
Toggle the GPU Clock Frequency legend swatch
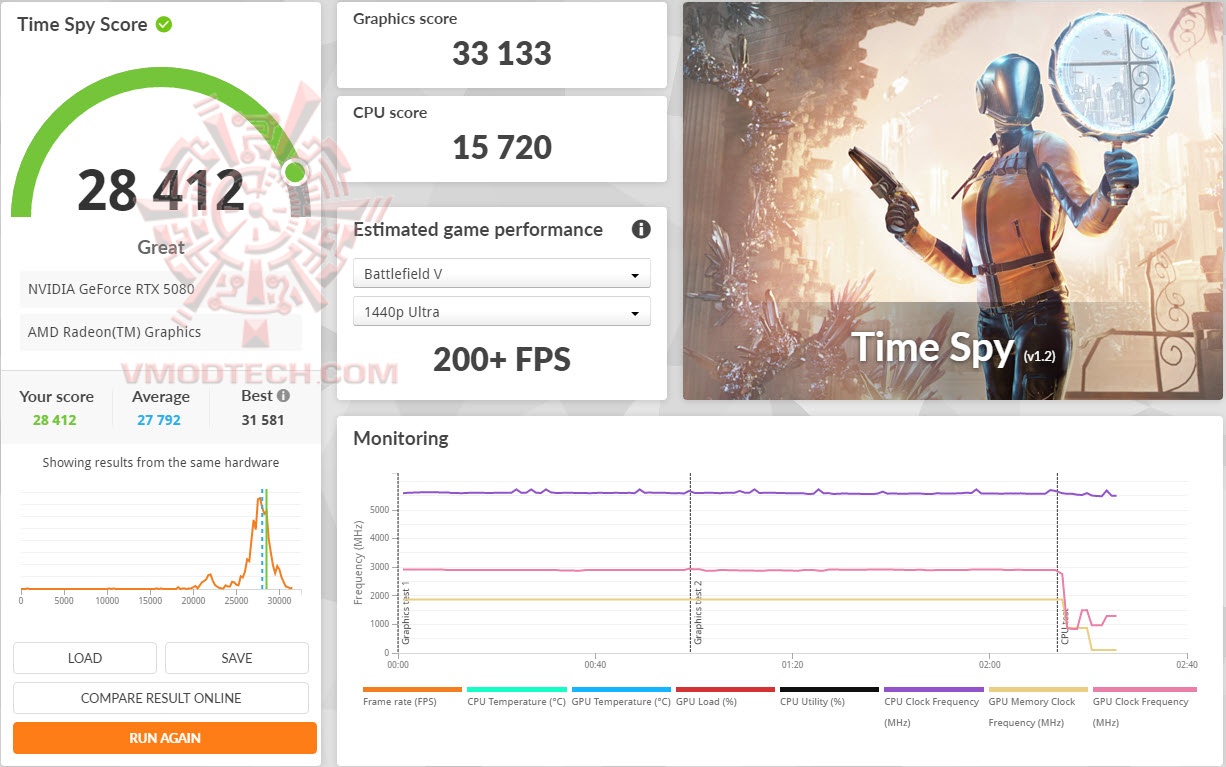1143,689
